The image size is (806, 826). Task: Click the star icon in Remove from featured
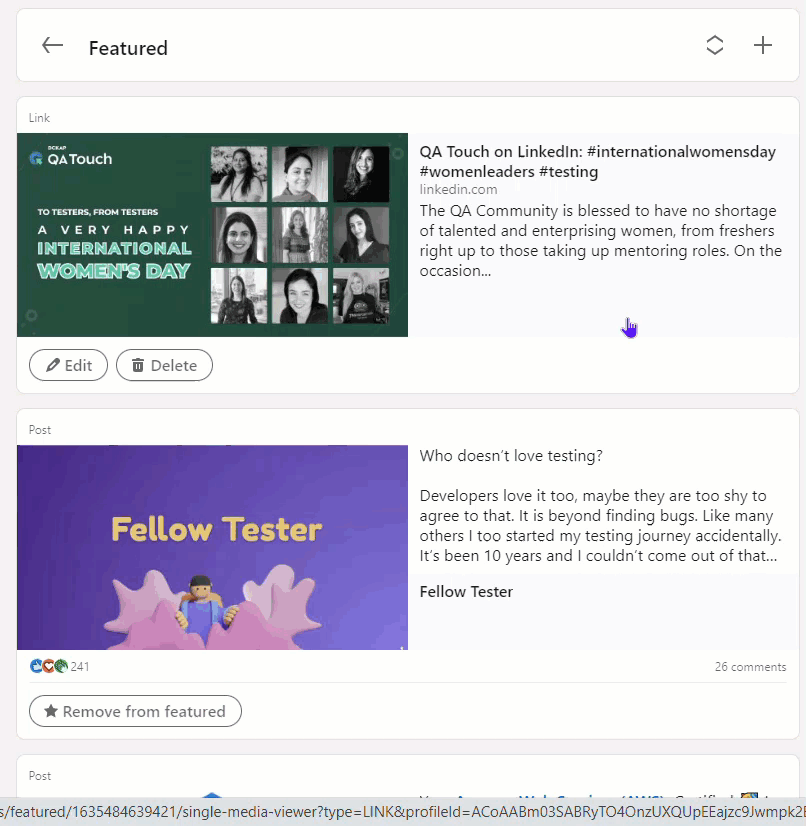tap(50, 712)
